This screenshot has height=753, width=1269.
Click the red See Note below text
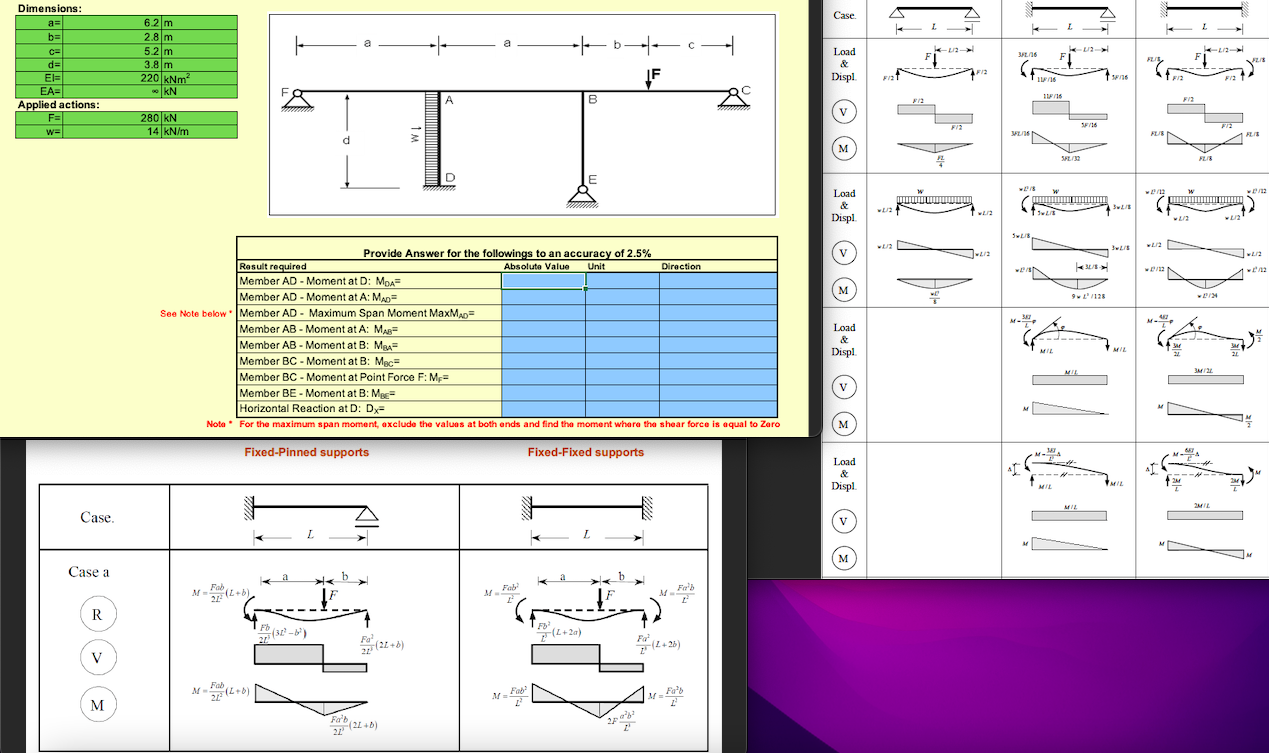[198, 313]
